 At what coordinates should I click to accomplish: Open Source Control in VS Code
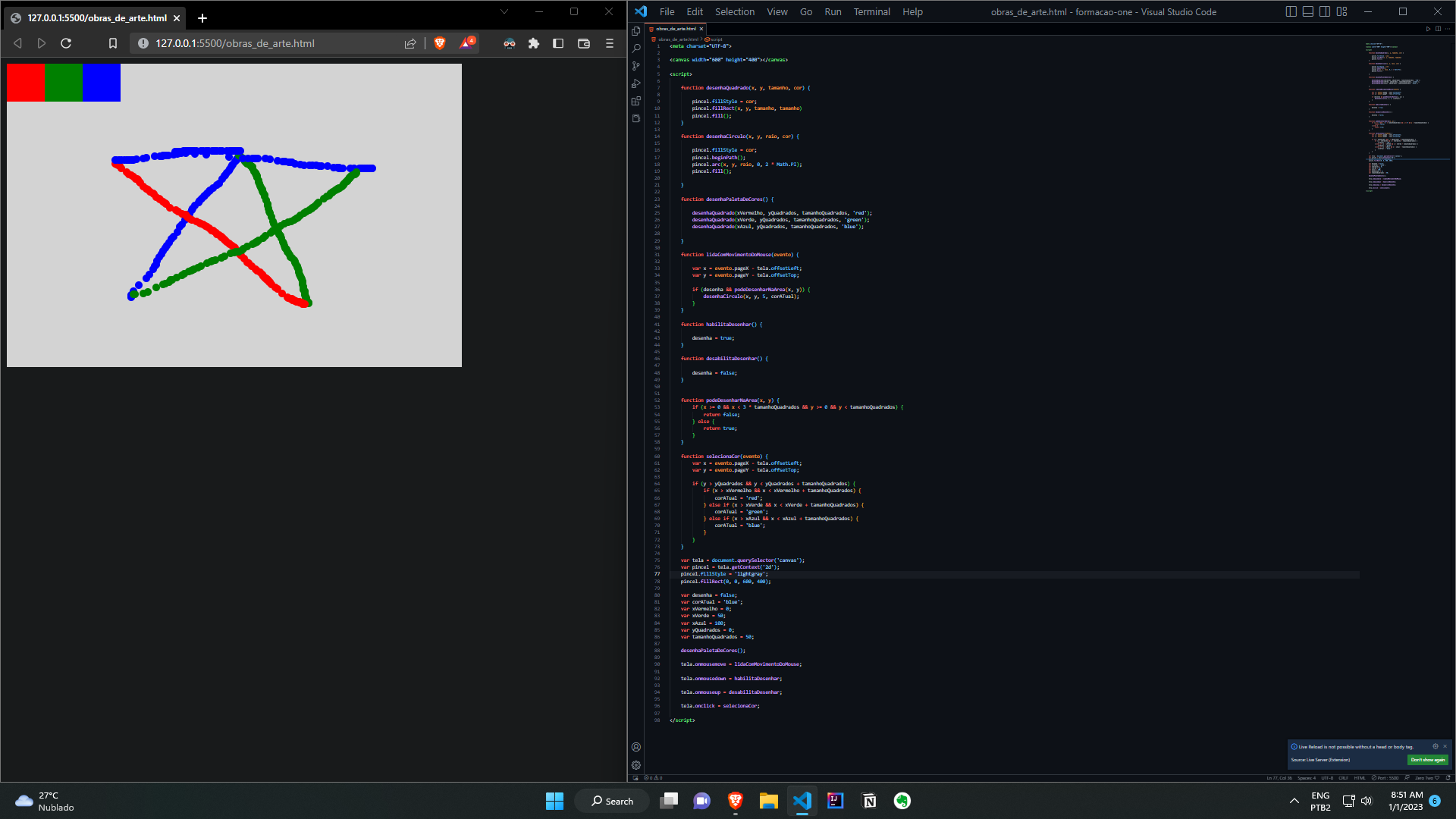click(635, 66)
